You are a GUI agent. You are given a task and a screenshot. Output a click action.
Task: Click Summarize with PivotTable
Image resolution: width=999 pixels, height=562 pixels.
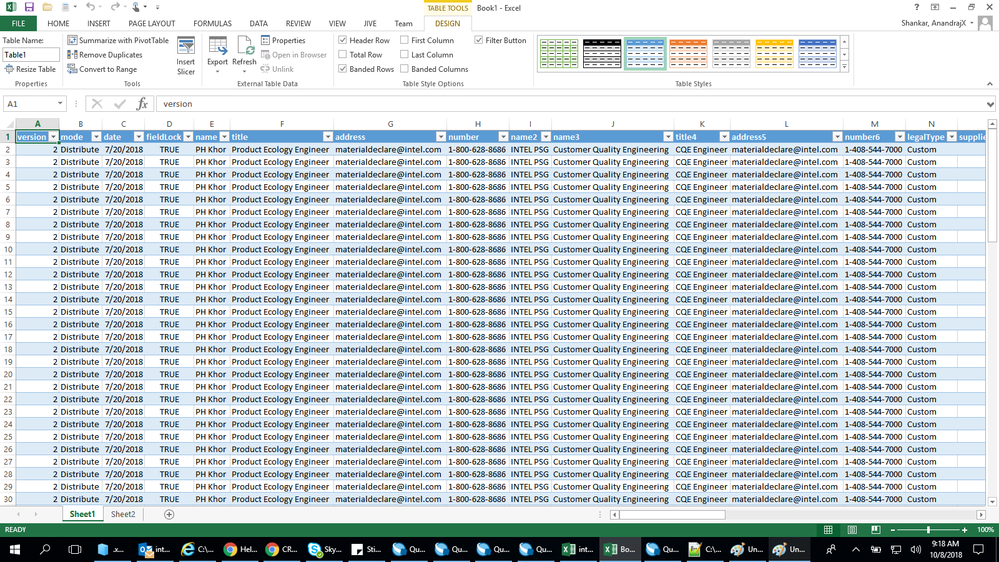pos(118,41)
